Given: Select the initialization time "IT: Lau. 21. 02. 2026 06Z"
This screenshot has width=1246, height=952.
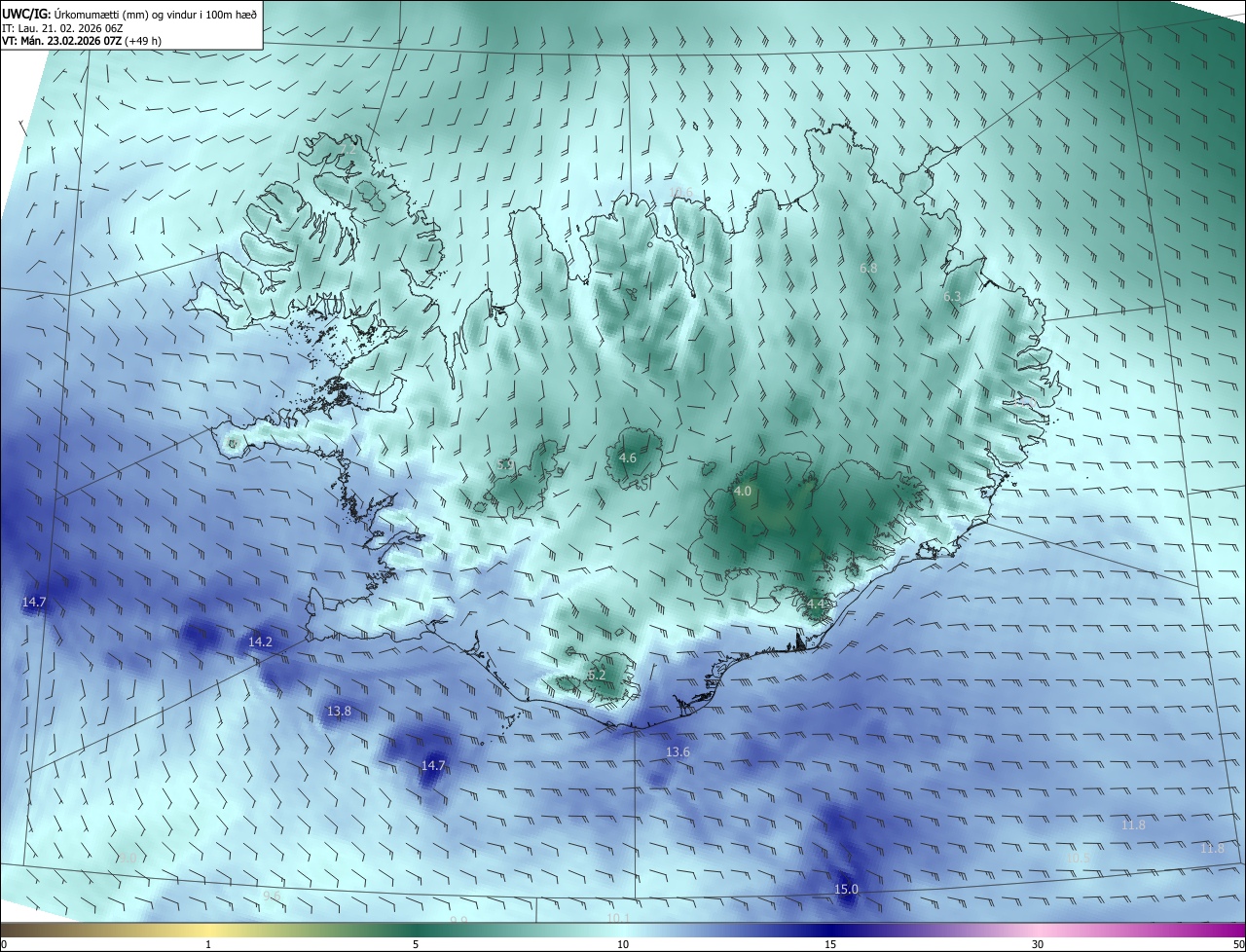Looking at the screenshot, I should (62, 28).
